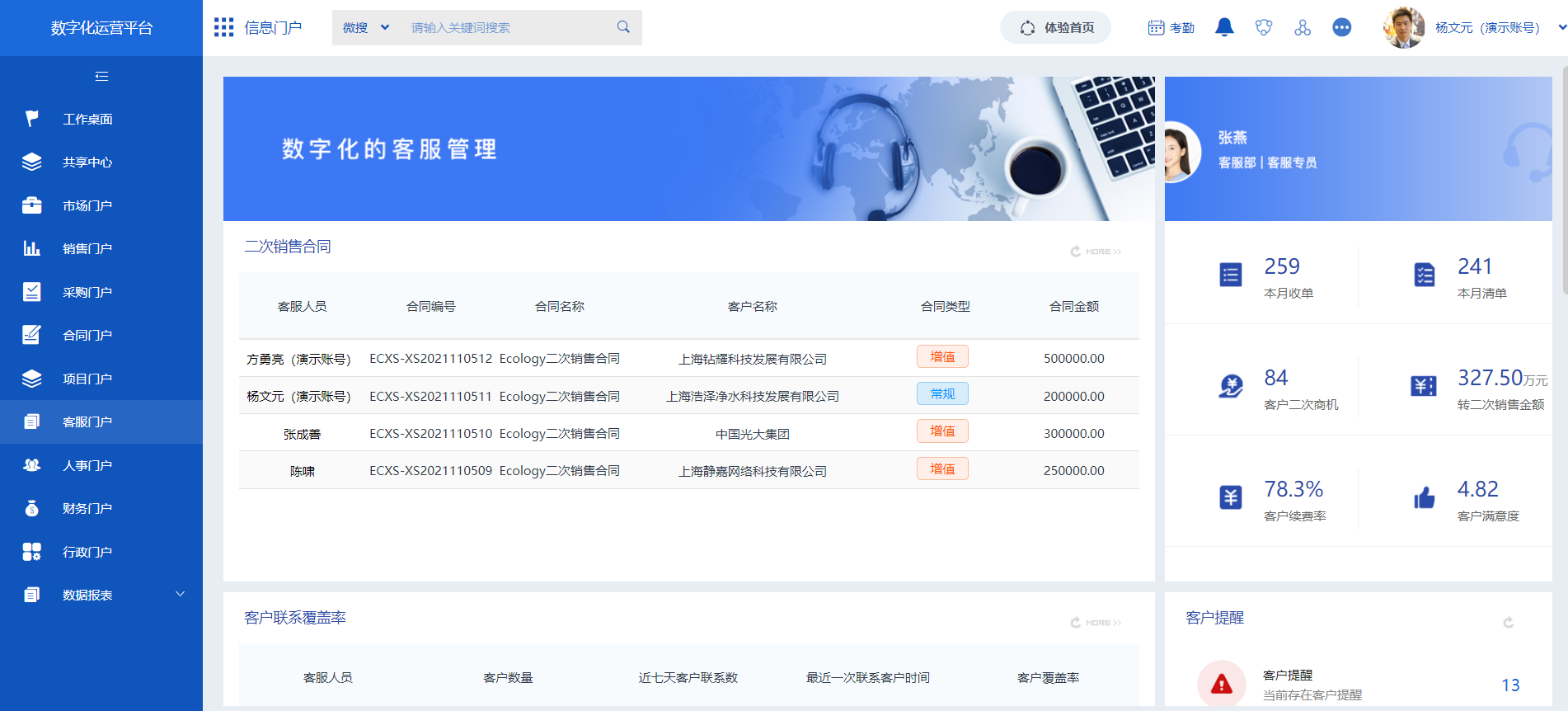The height and width of the screenshot is (711, 1568).
Task: Click the 数字化运营平台 title
Action: coord(101,28)
